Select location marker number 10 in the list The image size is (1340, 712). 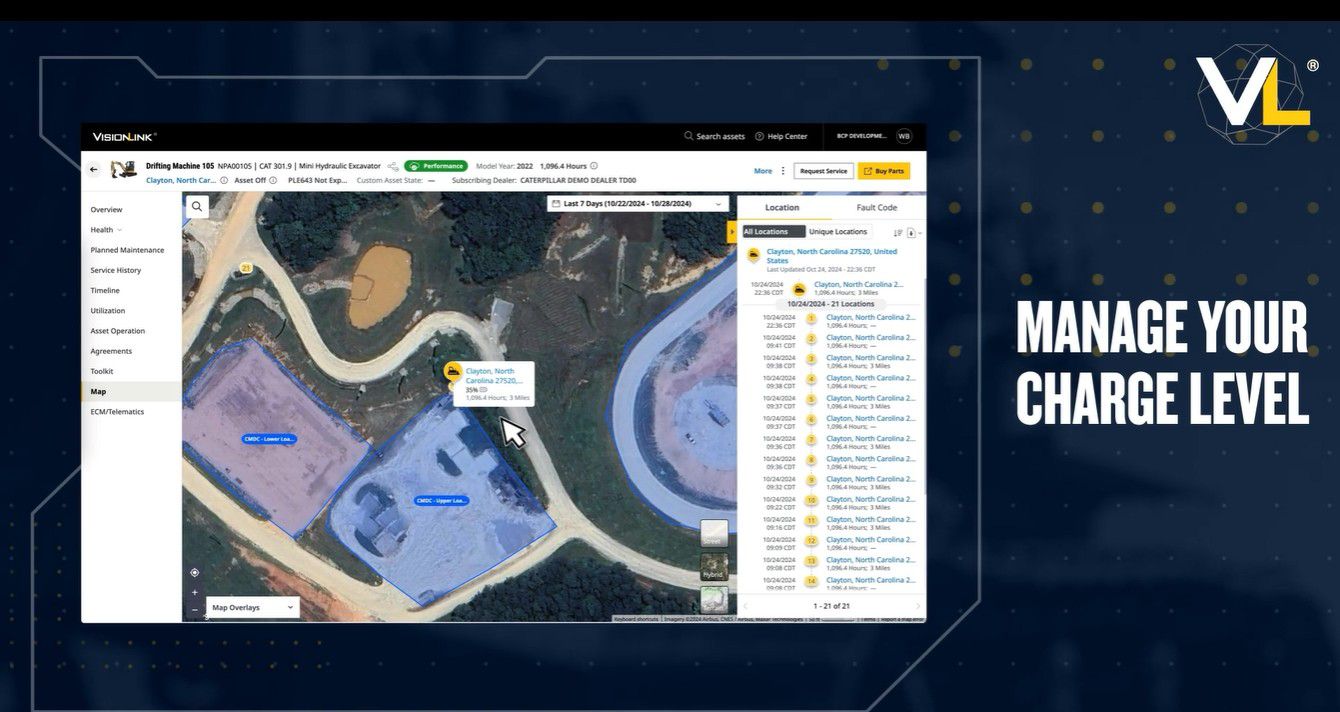coord(811,500)
